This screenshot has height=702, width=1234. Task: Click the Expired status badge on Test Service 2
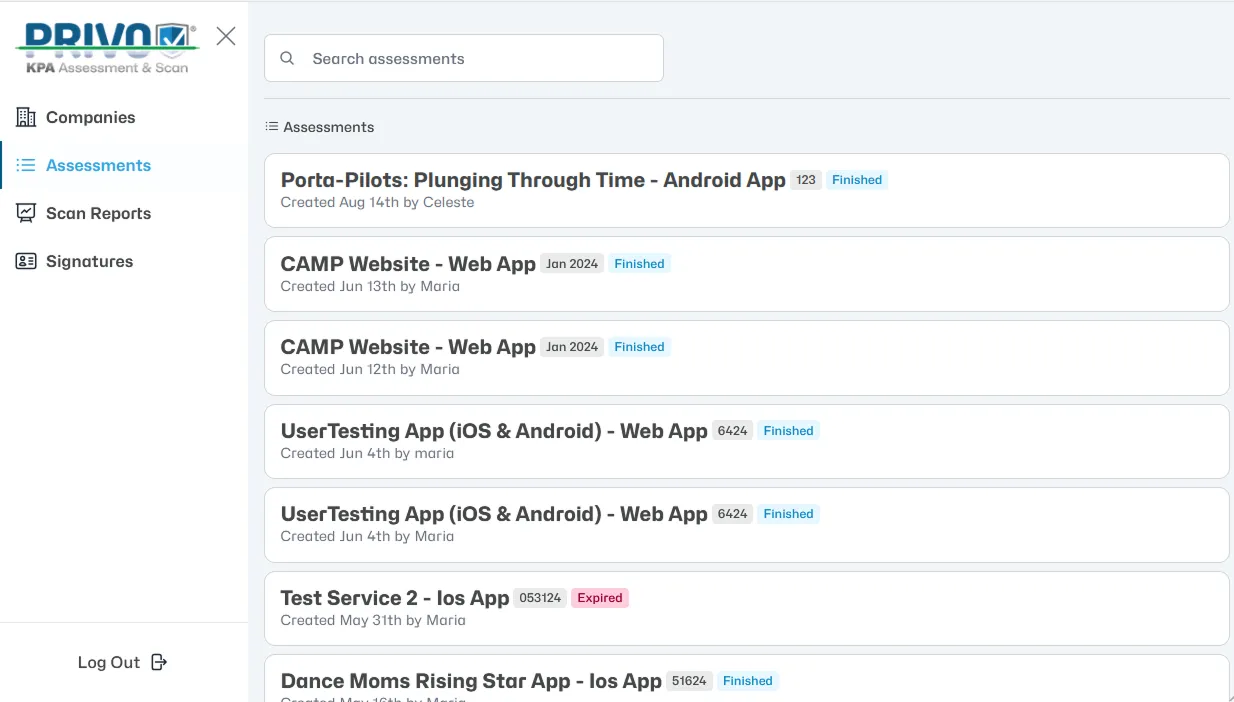[x=600, y=597]
